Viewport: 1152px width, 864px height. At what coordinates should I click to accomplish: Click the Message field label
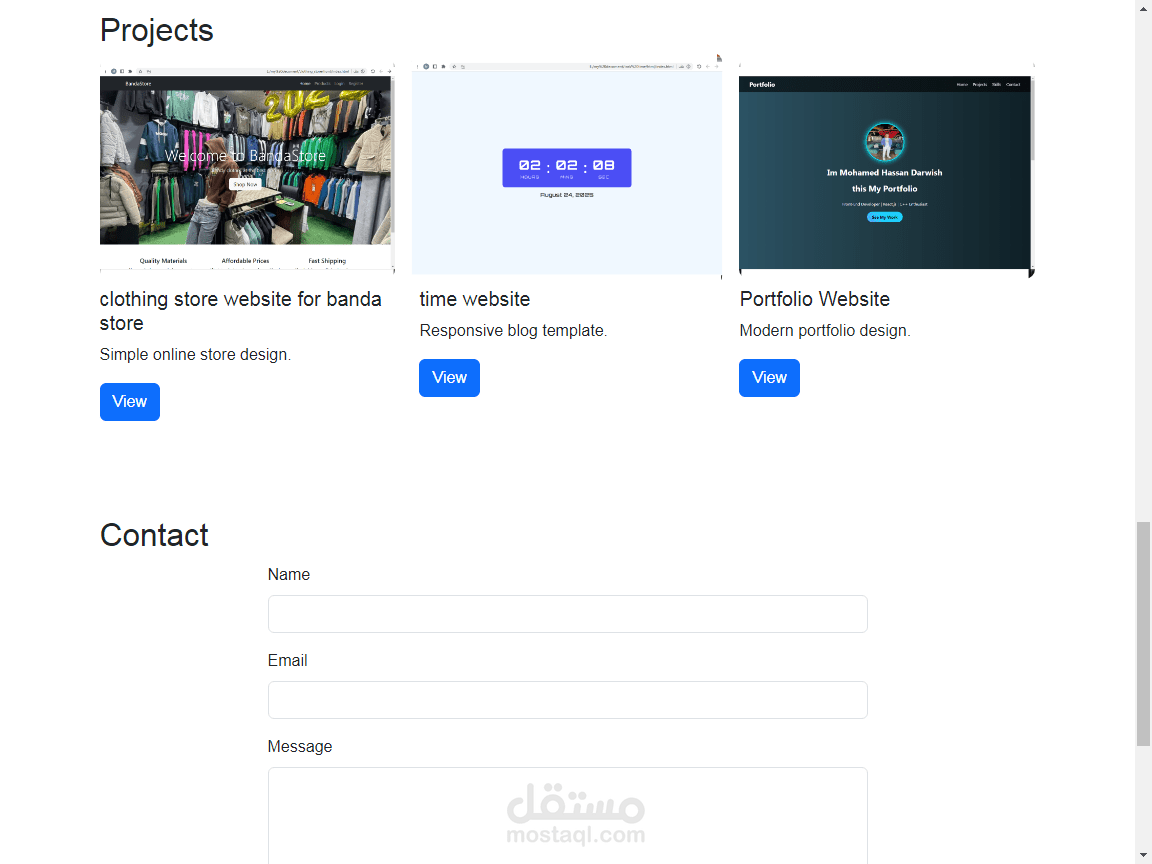coord(300,746)
